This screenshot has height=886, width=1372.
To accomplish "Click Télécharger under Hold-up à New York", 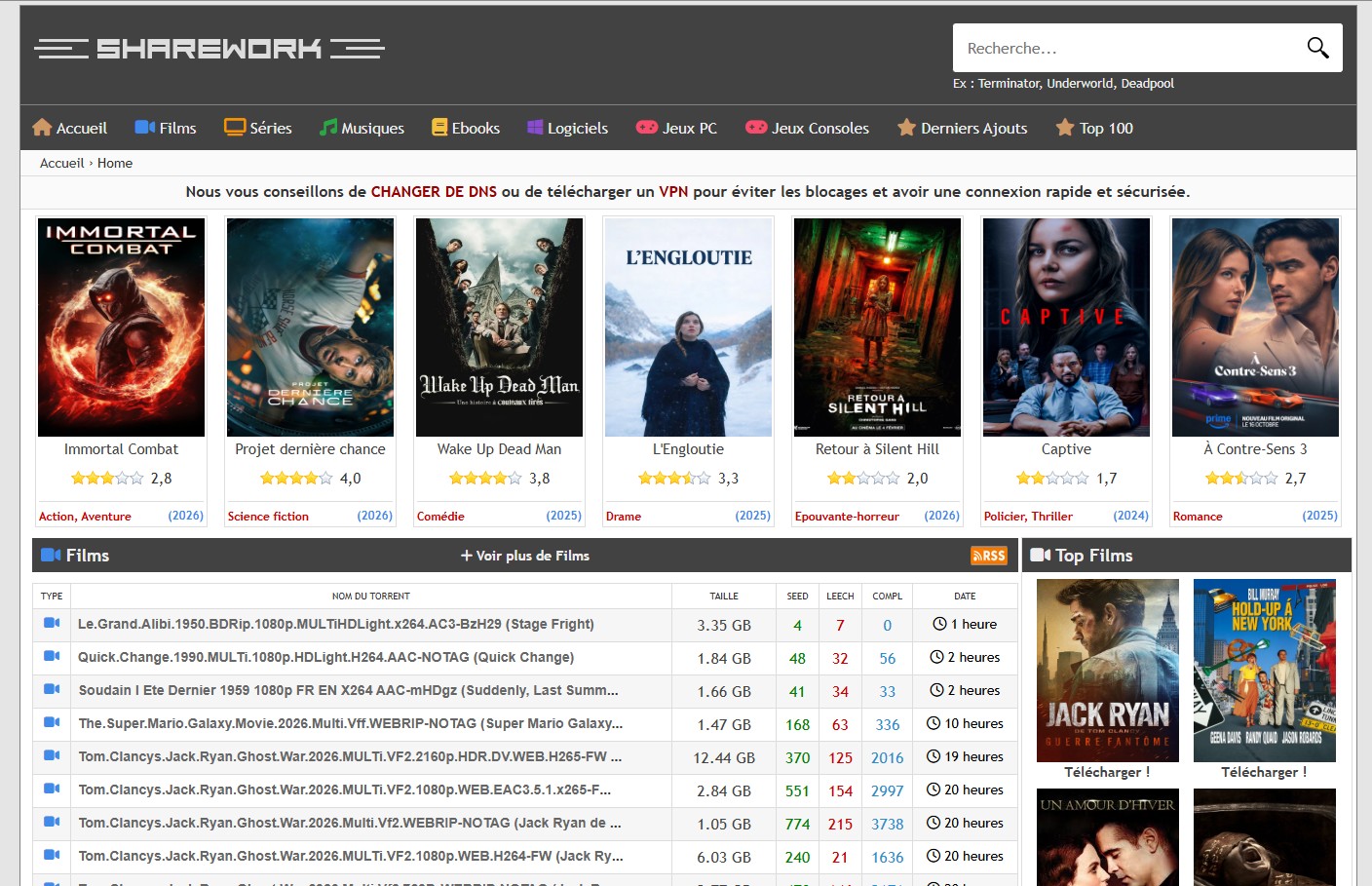I will [1264, 772].
